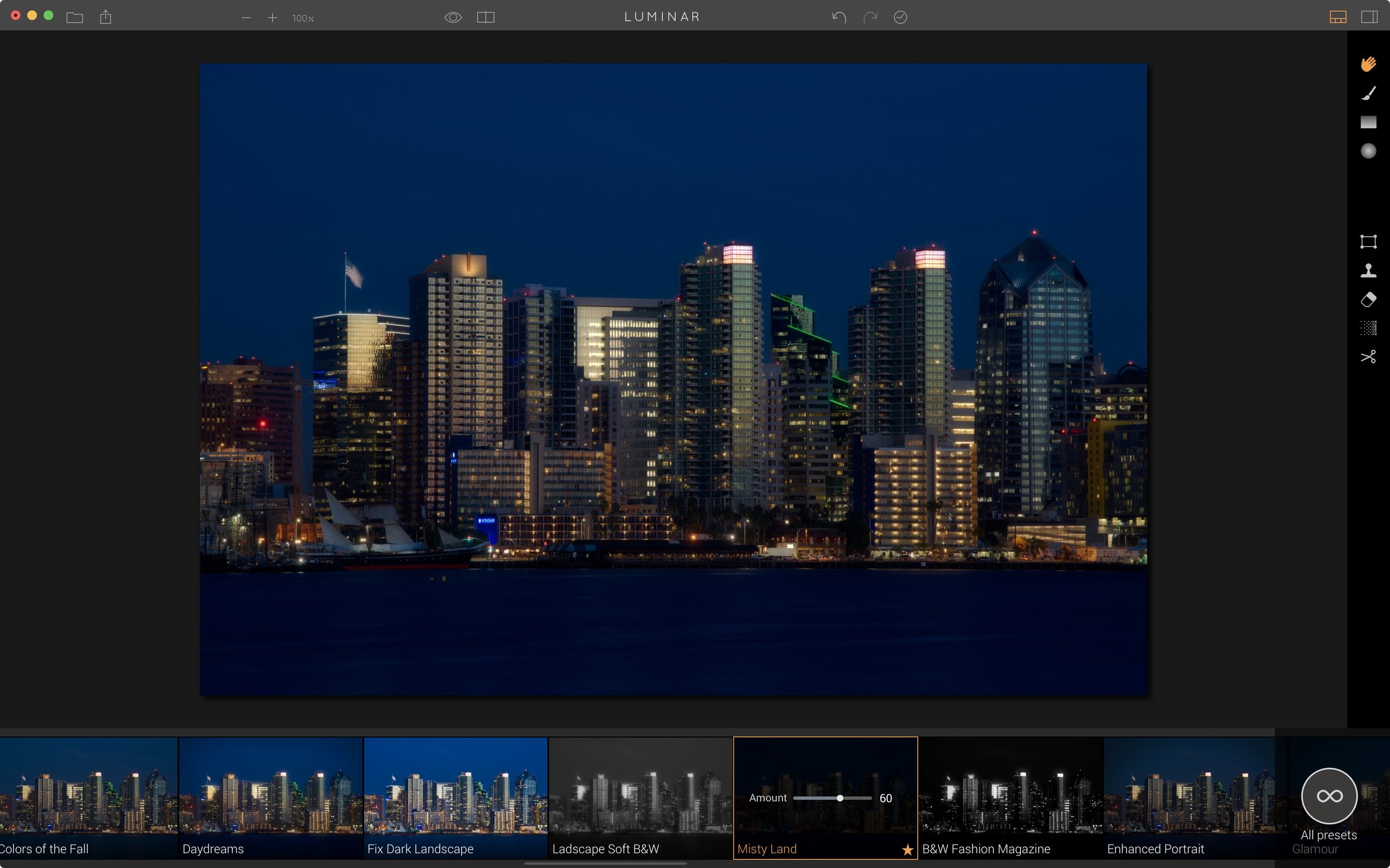Toggle the side panel visibility

click(1369, 17)
